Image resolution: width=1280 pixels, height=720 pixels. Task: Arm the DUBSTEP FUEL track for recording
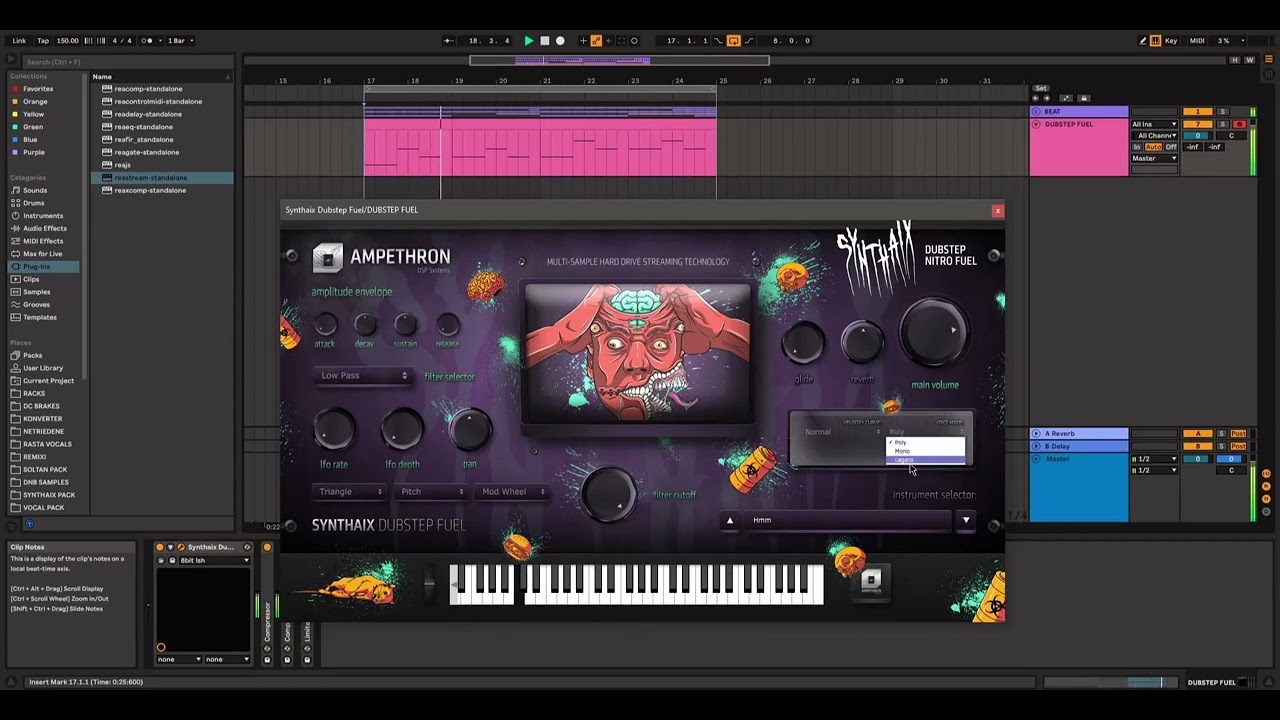pyautogui.click(x=1239, y=124)
